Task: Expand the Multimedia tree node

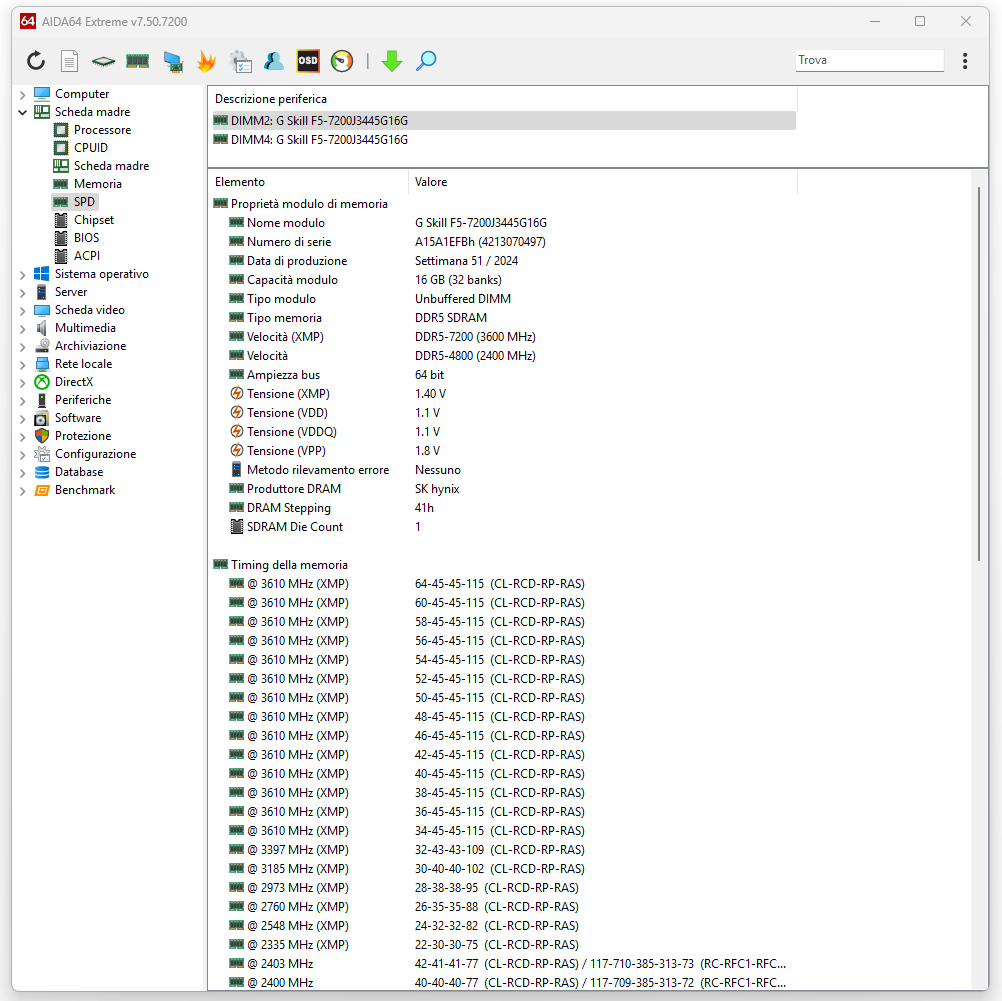Action: point(22,329)
